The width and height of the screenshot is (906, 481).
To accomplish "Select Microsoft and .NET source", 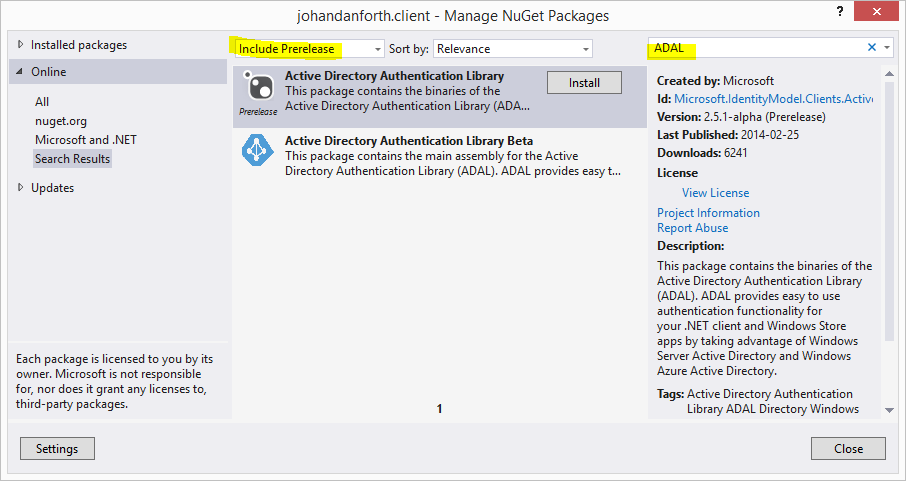I will pos(86,139).
